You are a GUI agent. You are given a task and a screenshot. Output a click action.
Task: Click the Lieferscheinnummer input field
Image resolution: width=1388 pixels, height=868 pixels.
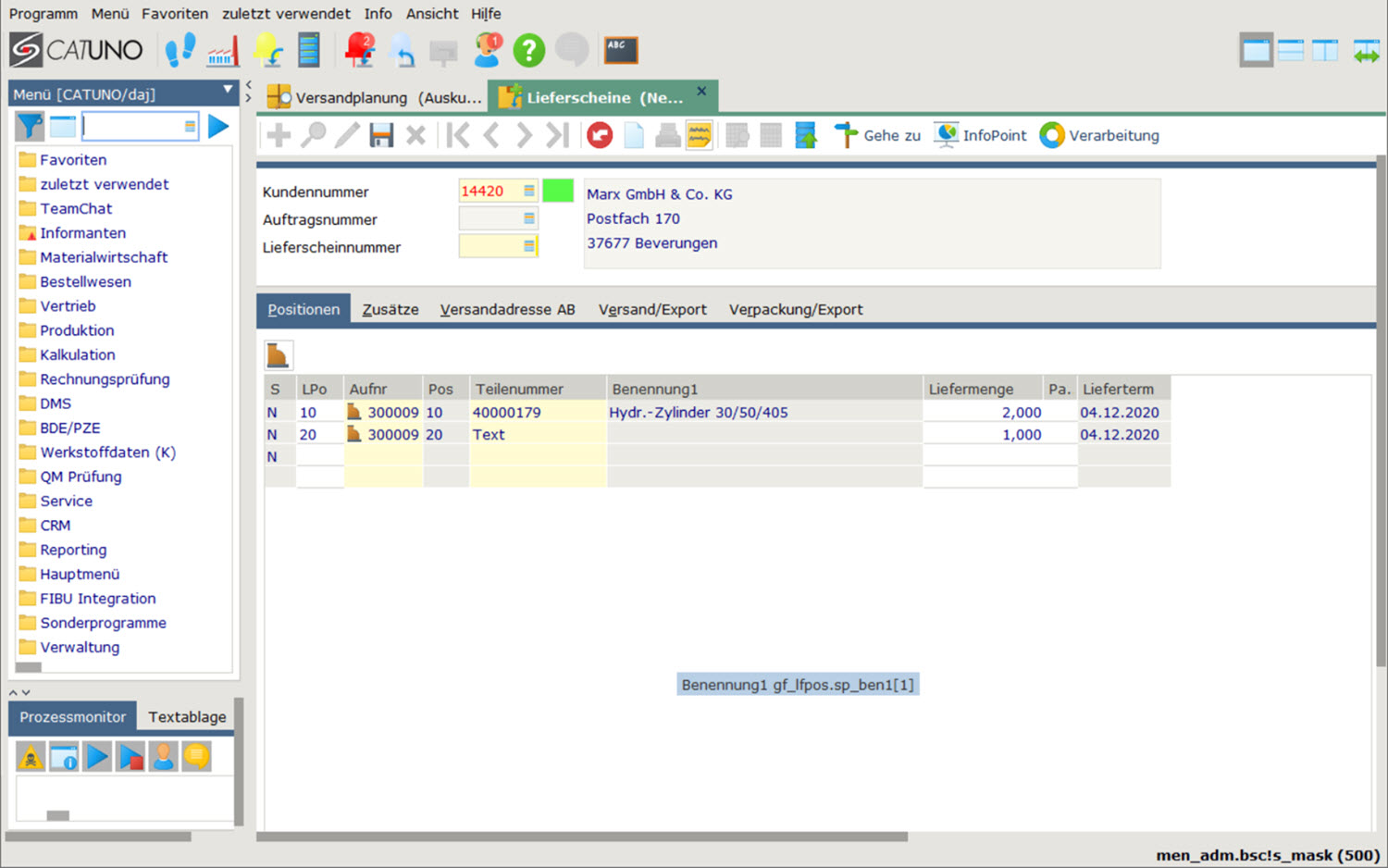pyautogui.click(x=490, y=246)
